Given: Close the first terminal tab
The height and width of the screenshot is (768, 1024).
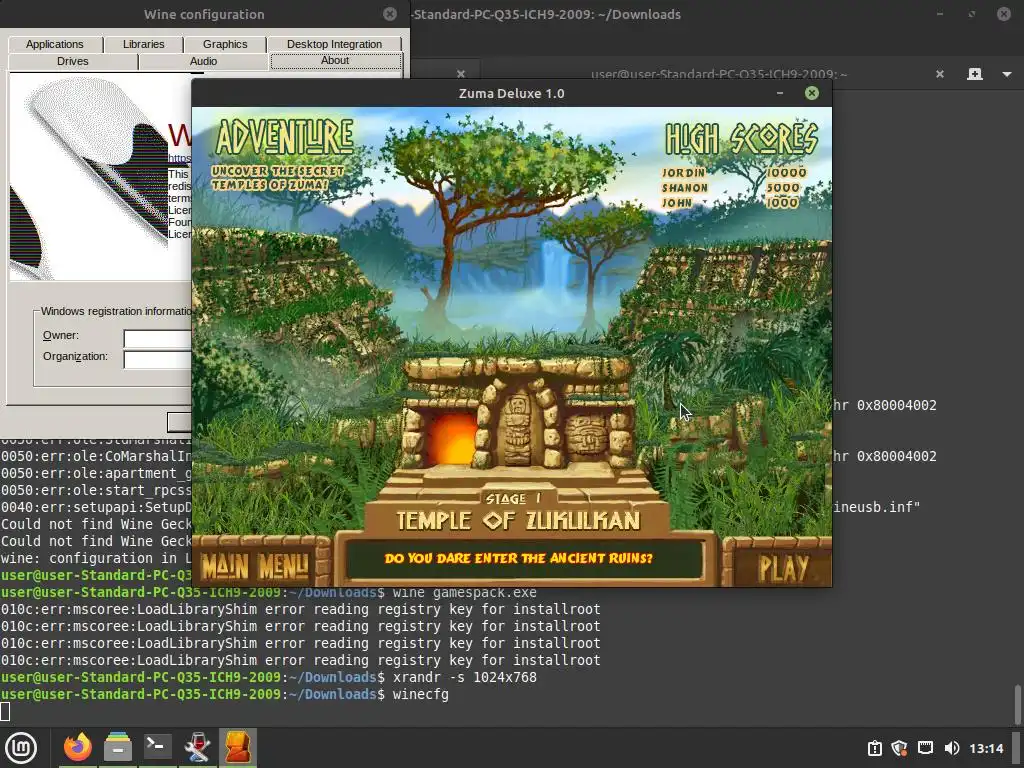Looking at the screenshot, I should pos(460,74).
